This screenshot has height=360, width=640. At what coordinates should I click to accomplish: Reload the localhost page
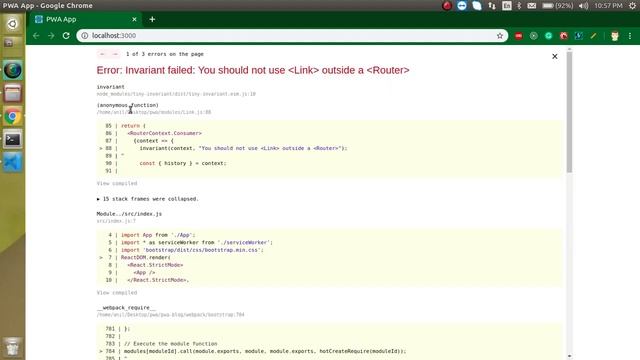66,36
